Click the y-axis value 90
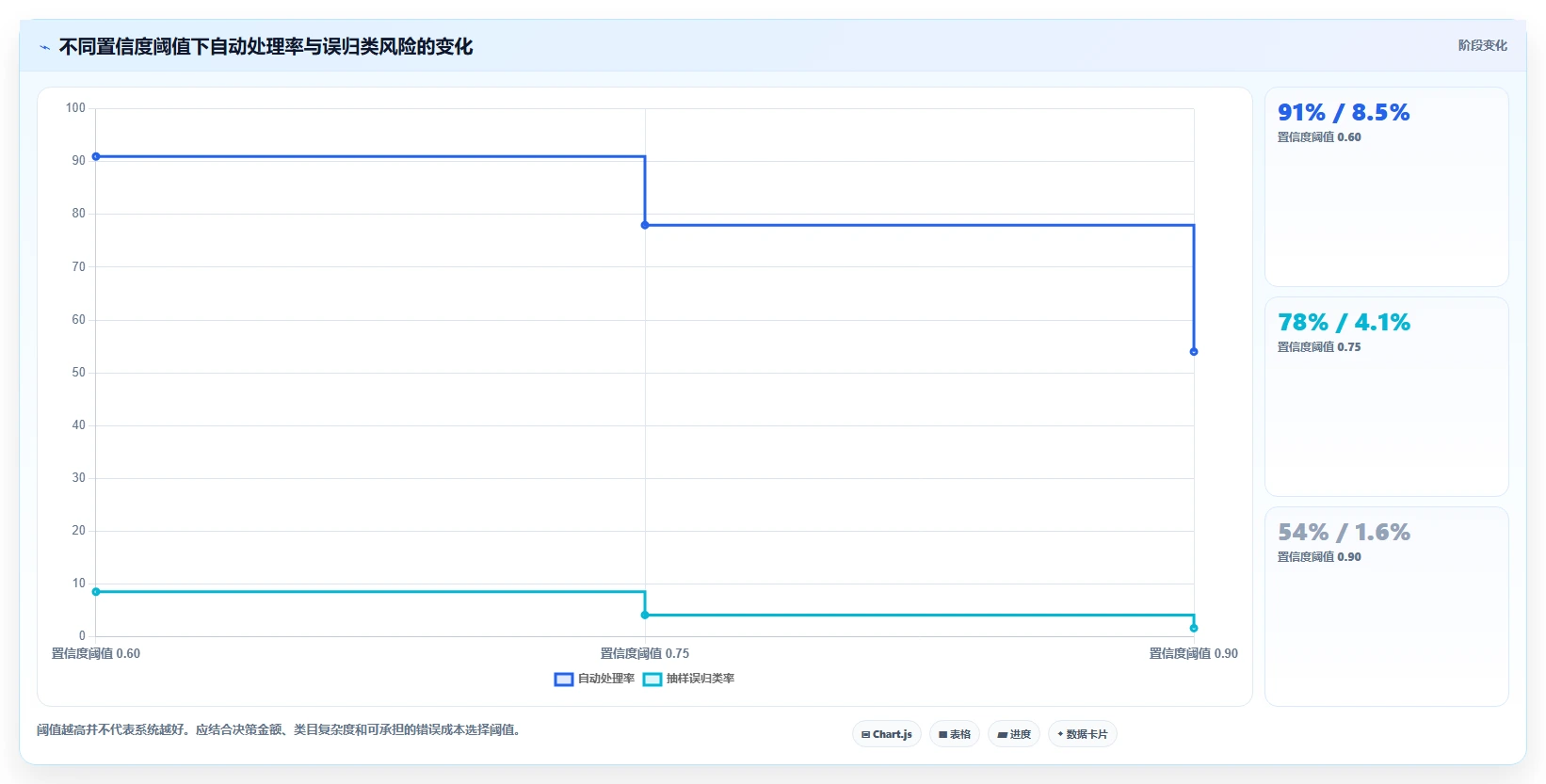This screenshot has width=1546, height=784. point(78,161)
